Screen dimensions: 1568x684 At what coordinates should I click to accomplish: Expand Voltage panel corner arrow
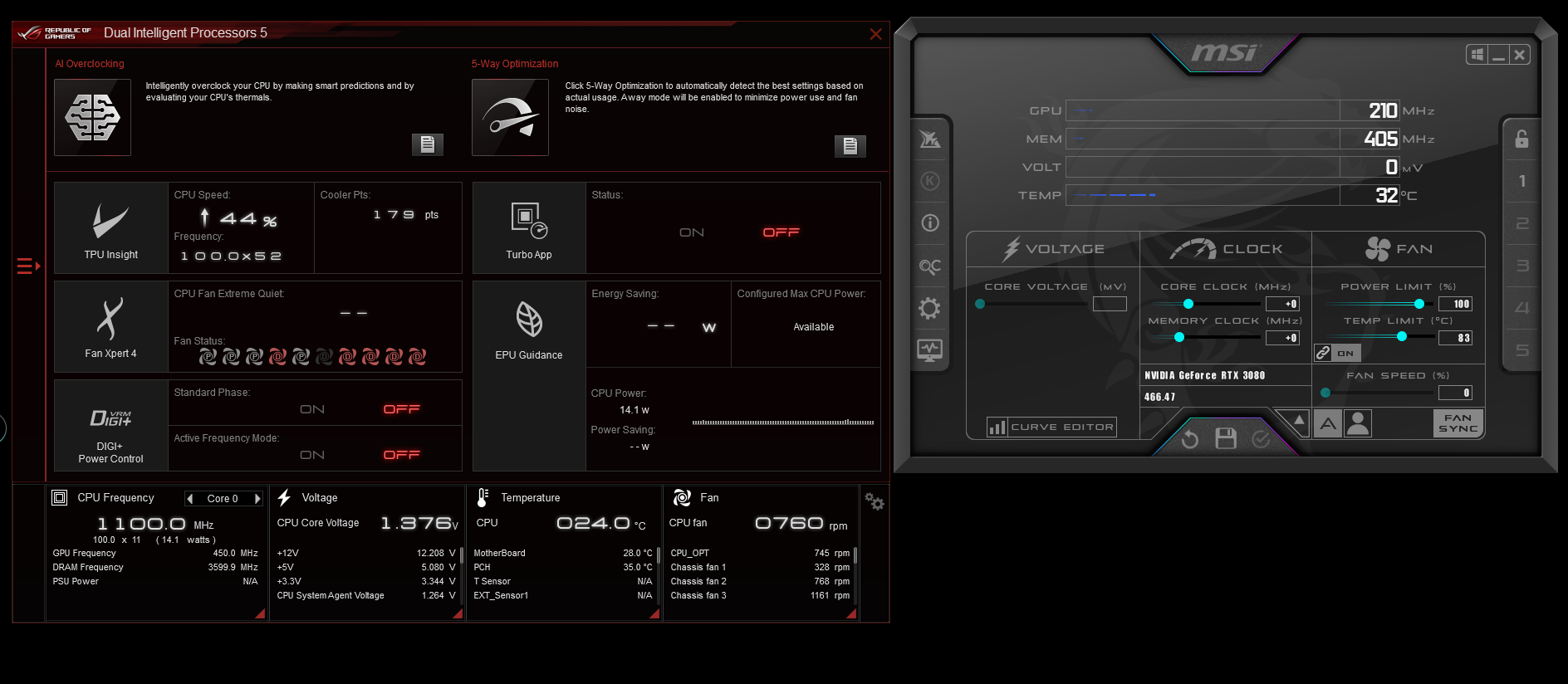point(457,613)
